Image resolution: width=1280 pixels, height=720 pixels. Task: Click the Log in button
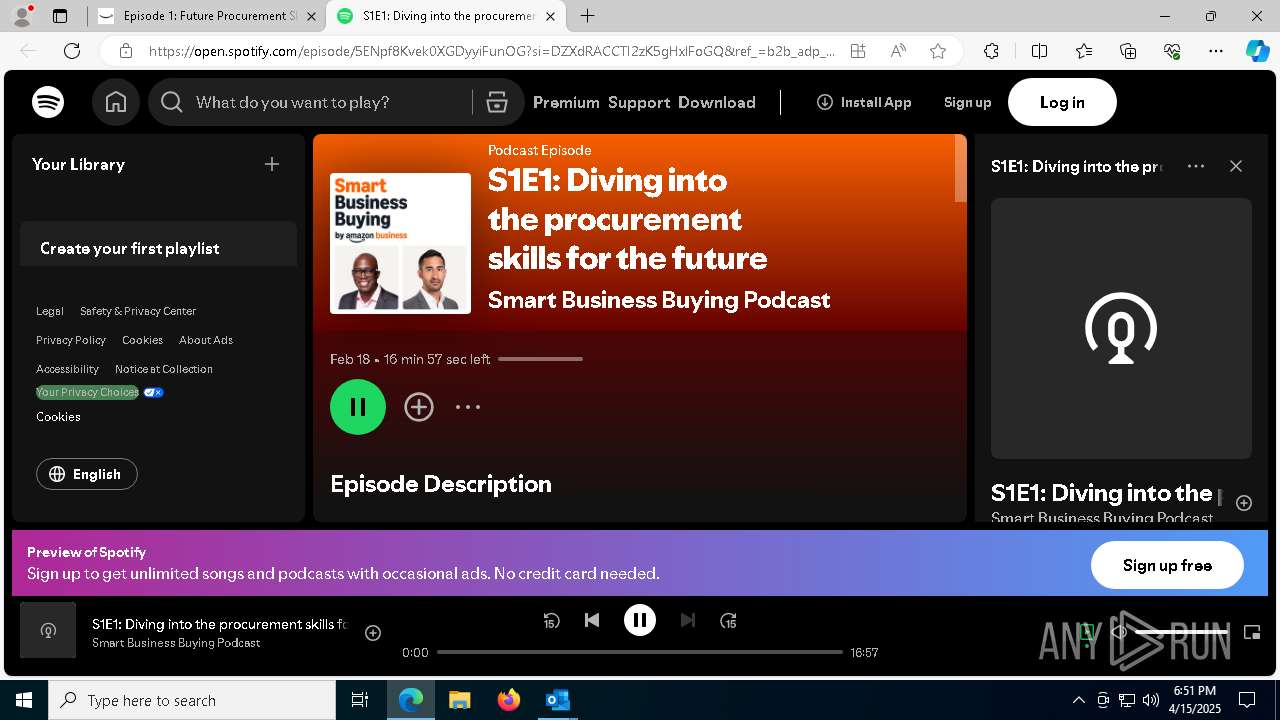(x=1062, y=102)
